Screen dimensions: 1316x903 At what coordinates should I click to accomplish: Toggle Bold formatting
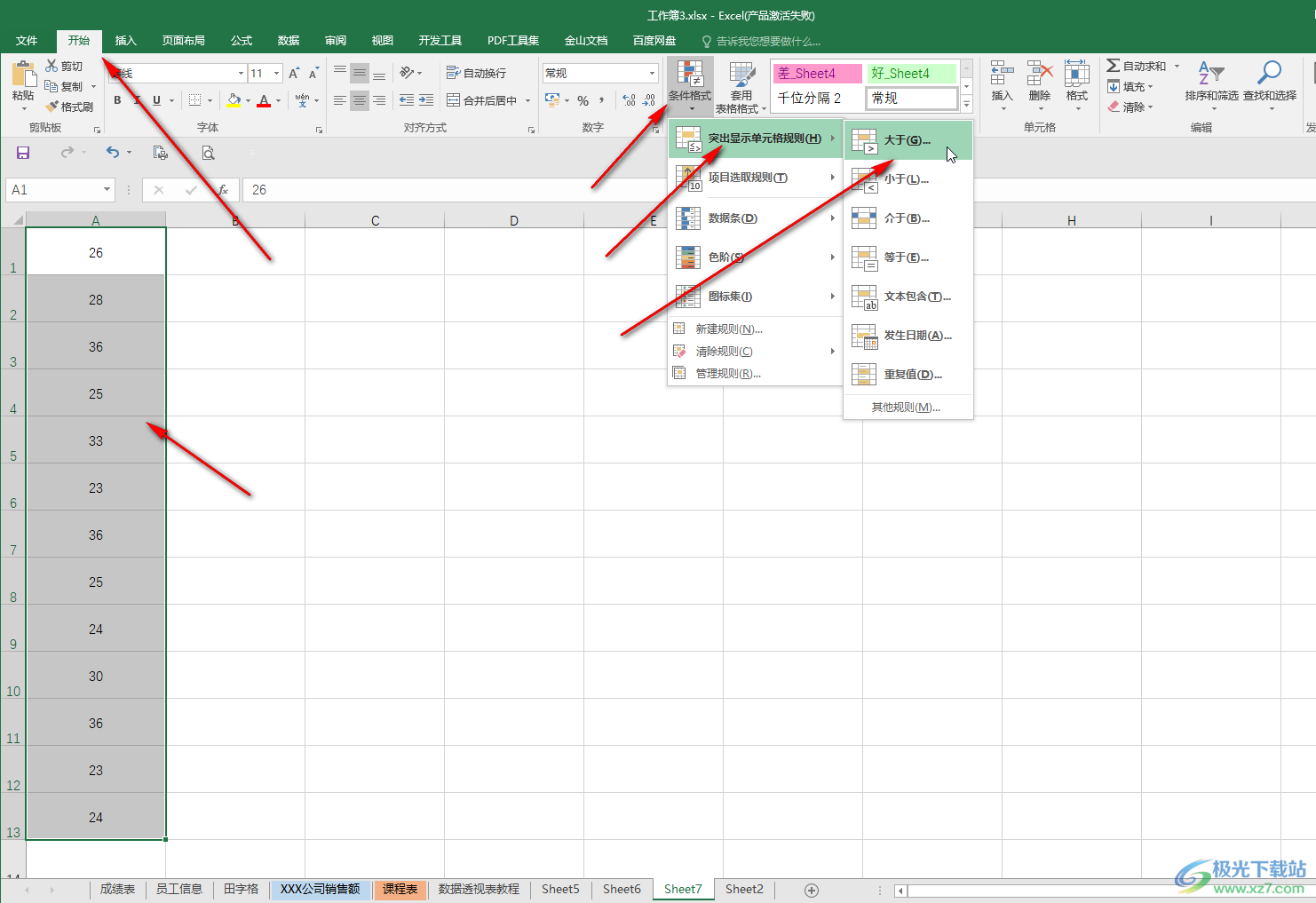click(x=117, y=100)
